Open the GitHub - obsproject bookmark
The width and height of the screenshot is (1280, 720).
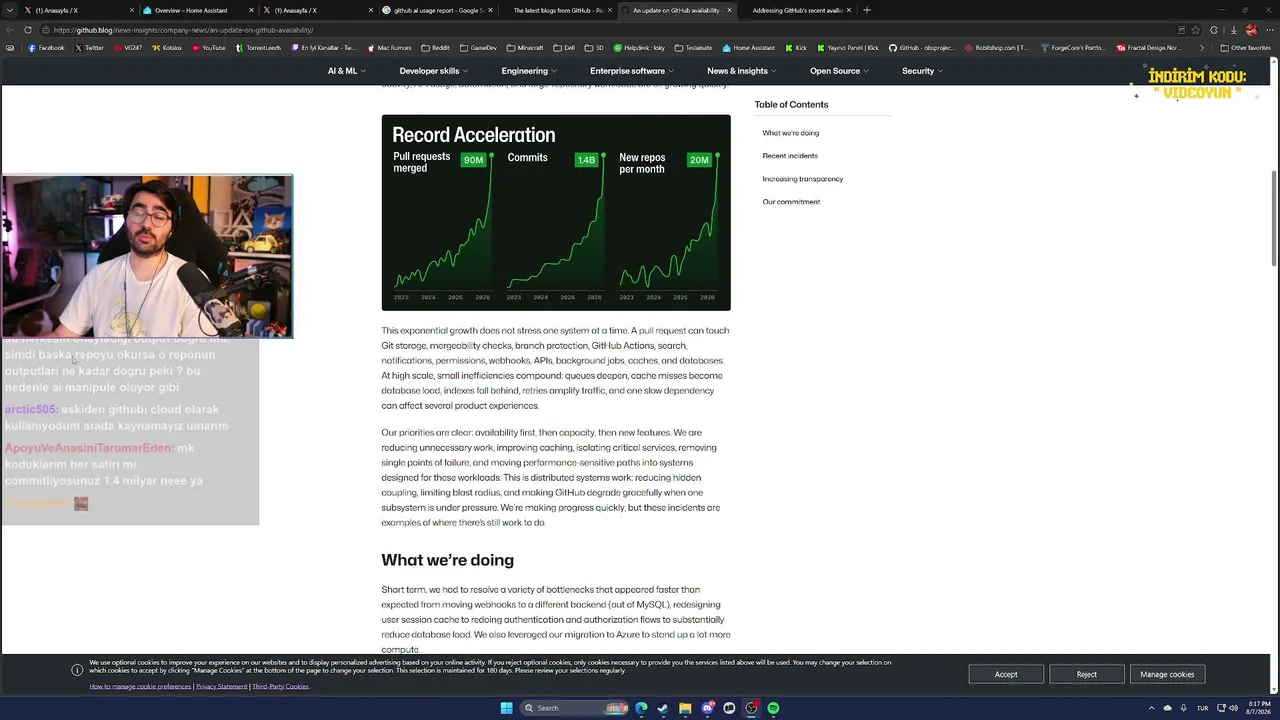[x=921, y=48]
